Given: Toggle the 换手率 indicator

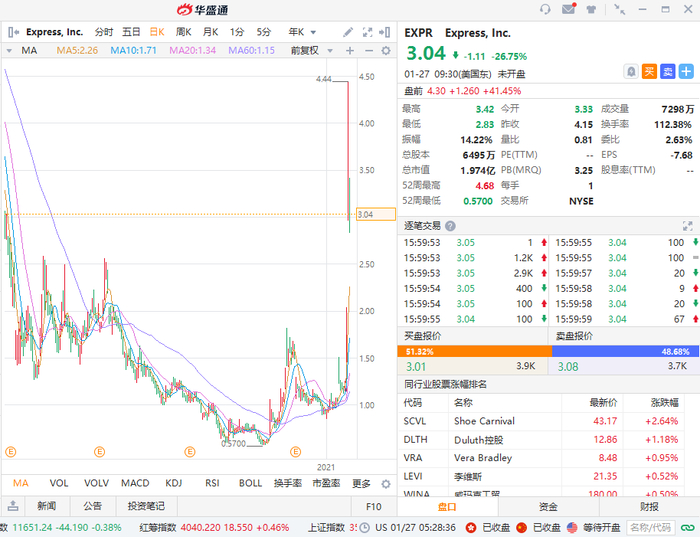Looking at the screenshot, I should click(288, 483).
